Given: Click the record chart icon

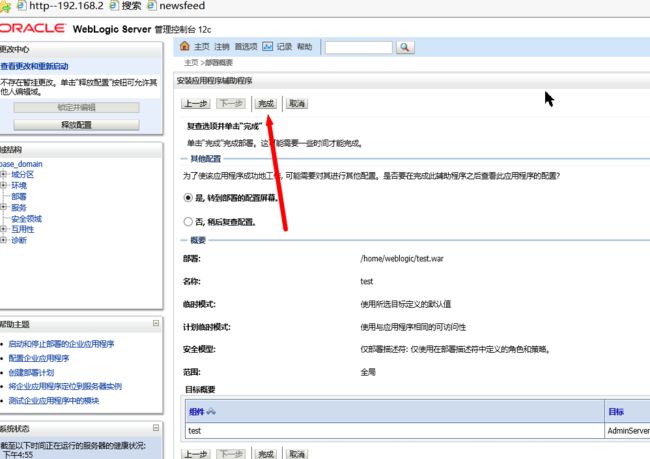Looking at the screenshot, I should 268,46.
